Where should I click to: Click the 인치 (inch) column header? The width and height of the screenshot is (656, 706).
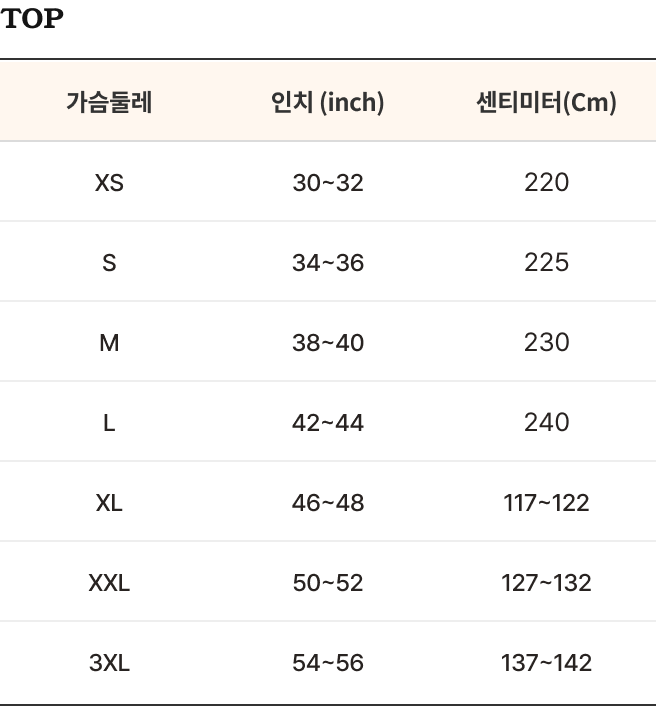click(x=328, y=102)
